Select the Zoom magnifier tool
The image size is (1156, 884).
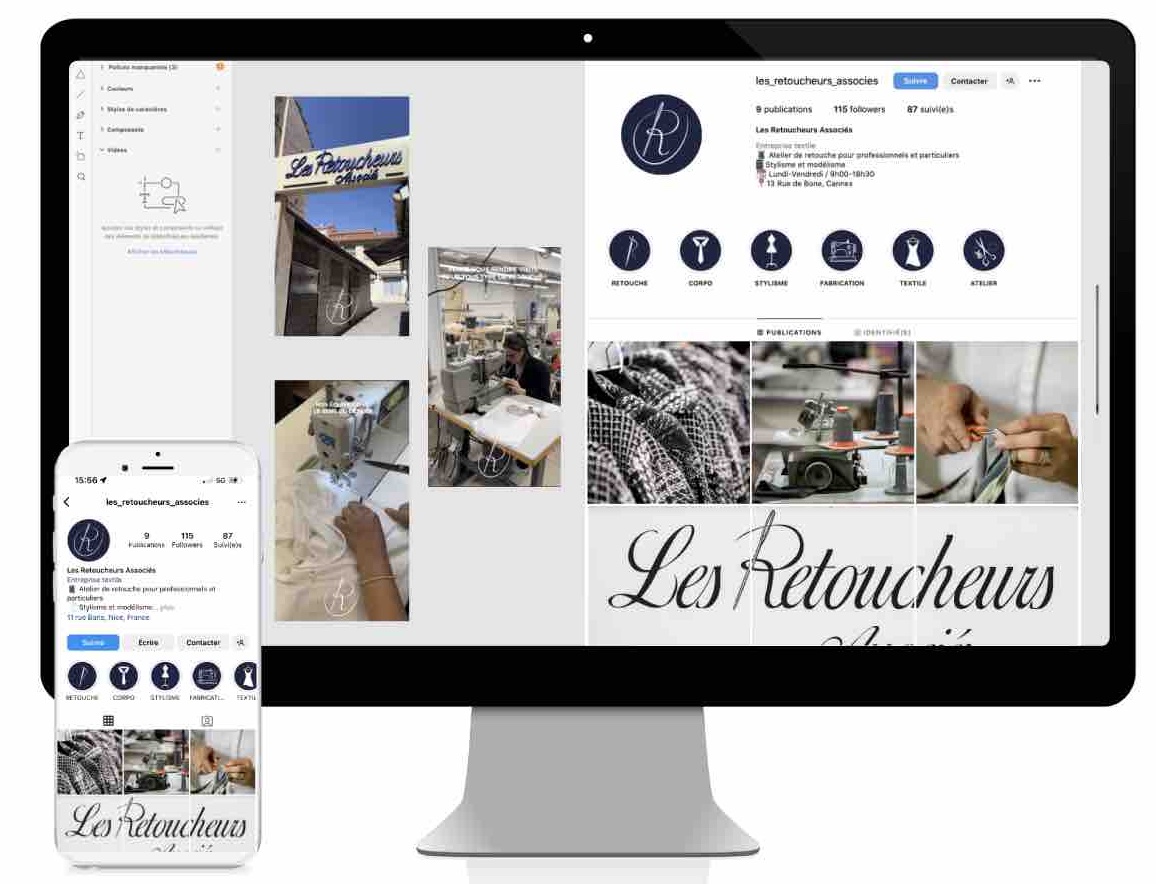tap(81, 177)
